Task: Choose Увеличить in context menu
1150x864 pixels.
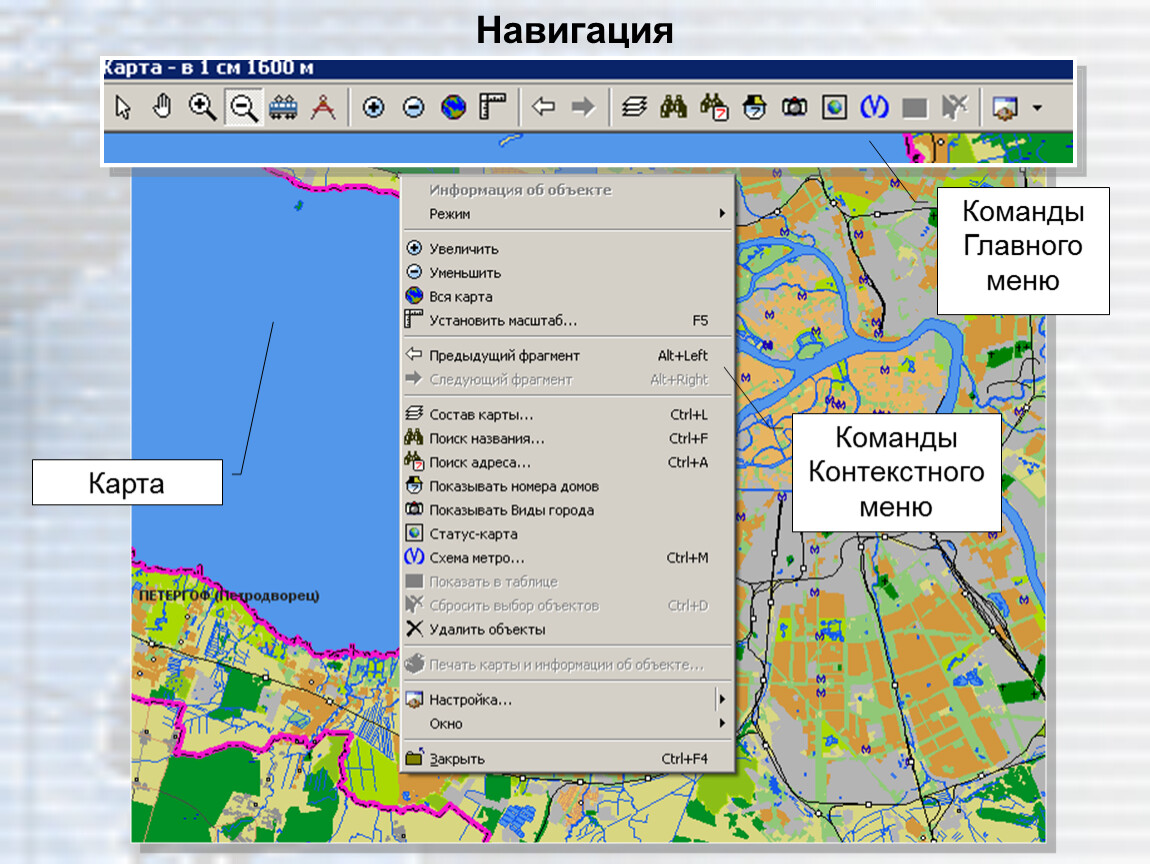Action: pyautogui.click(x=568, y=249)
